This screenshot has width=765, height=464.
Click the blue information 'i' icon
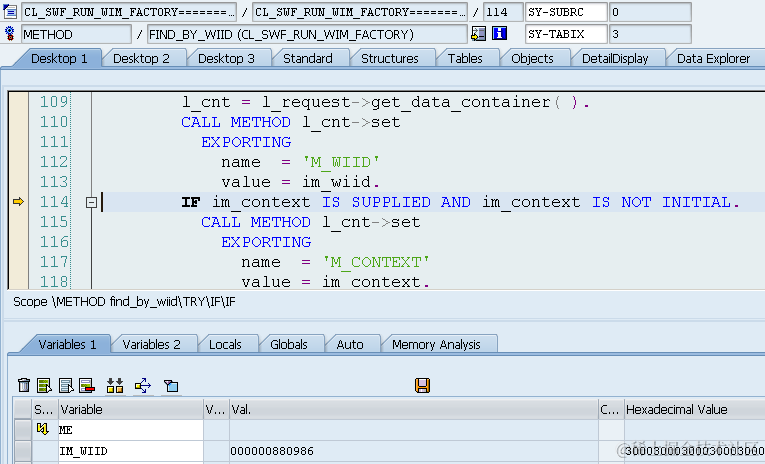(500, 34)
